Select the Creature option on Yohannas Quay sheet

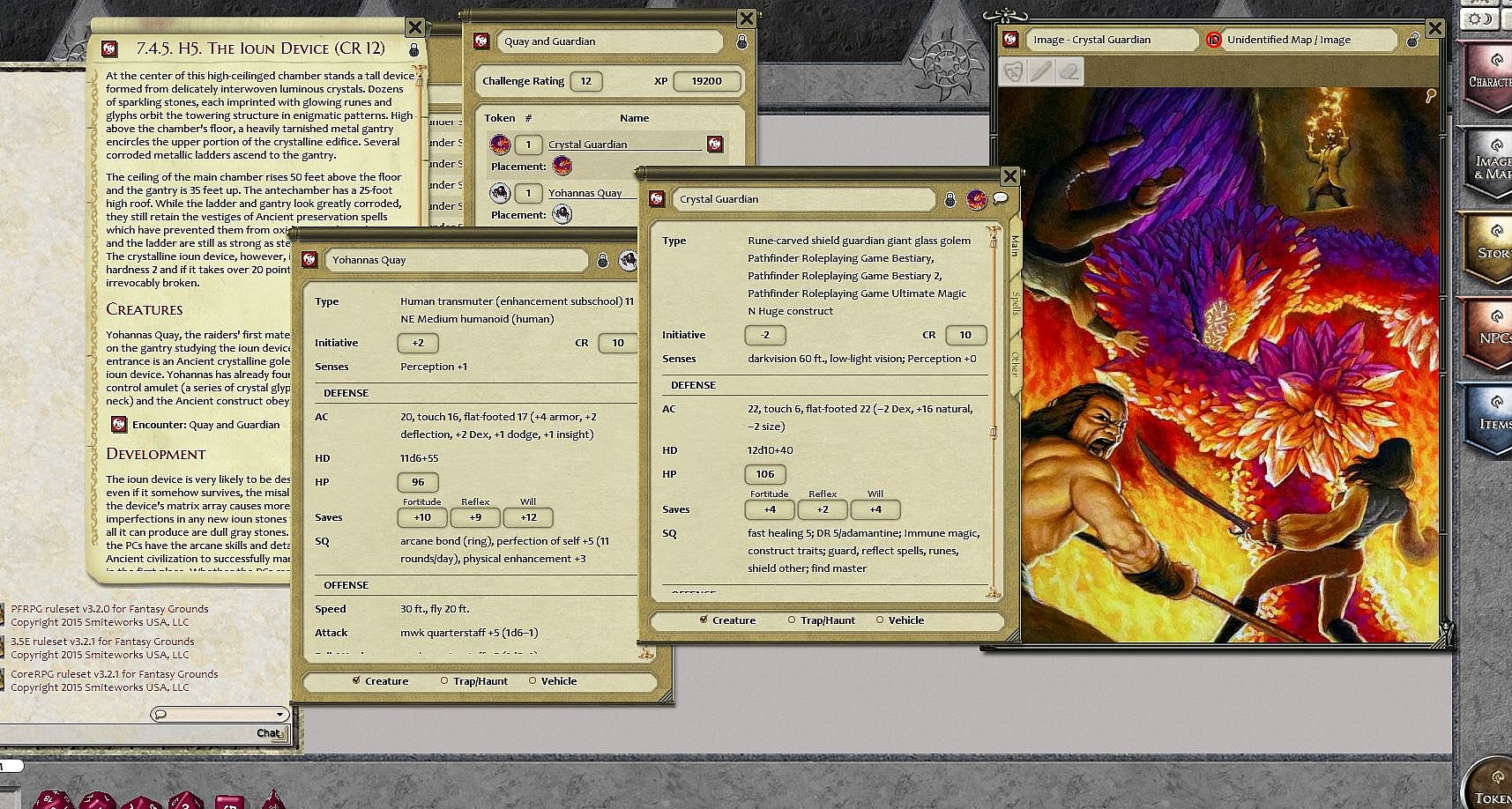tap(356, 680)
